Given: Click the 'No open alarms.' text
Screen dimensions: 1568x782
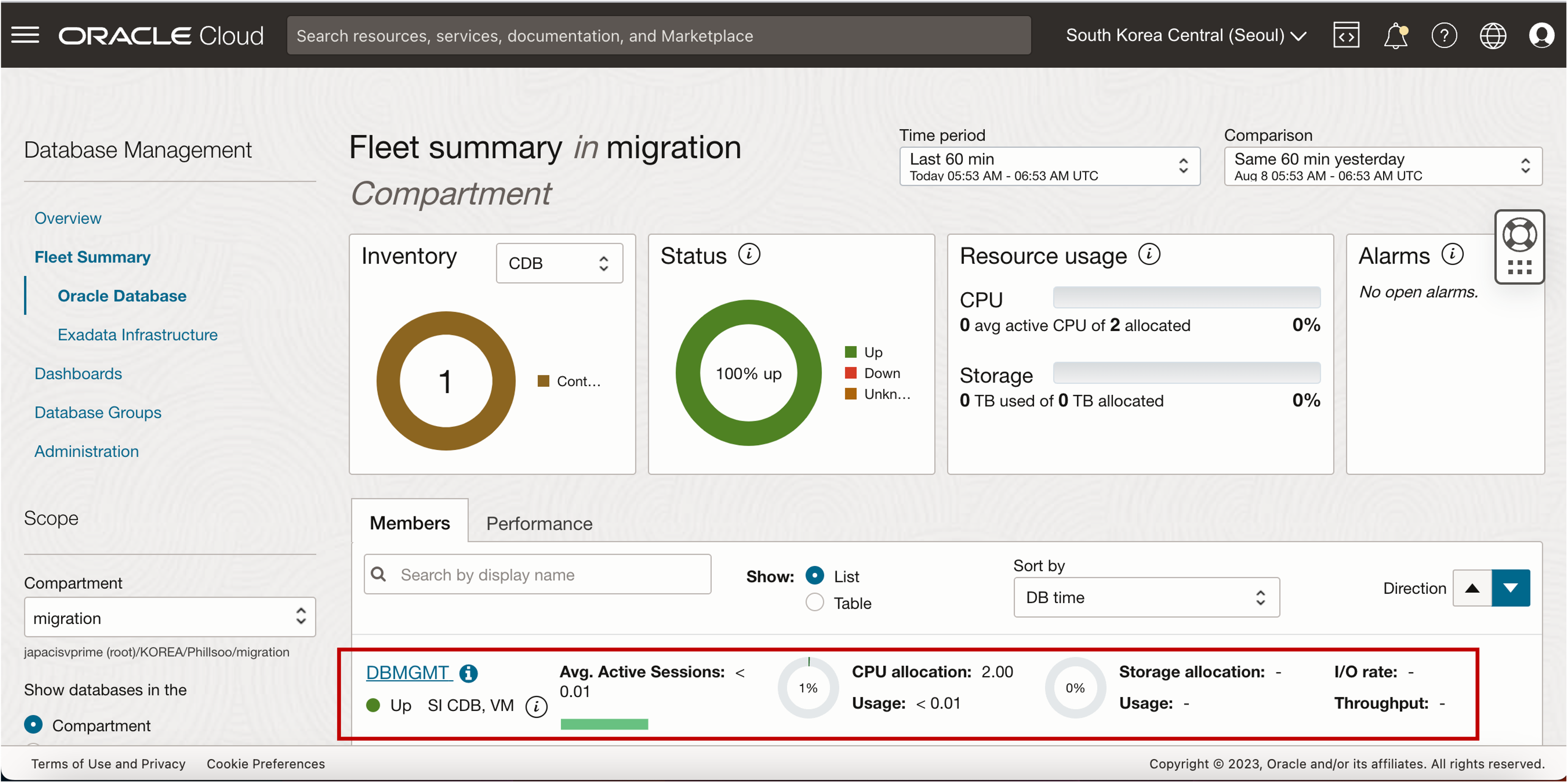Looking at the screenshot, I should click(x=1418, y=292).
